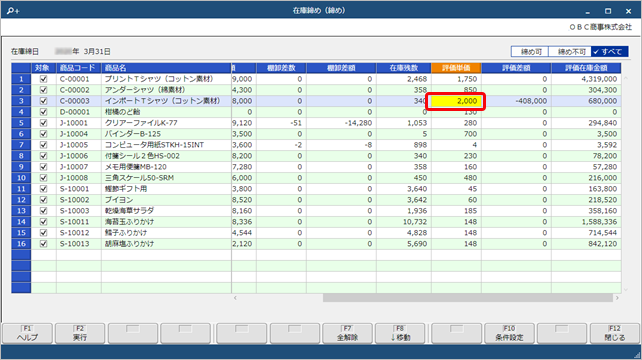Toggle the checkbox for S-10001
Screen dimensions: 642x360
pos(43,189)
